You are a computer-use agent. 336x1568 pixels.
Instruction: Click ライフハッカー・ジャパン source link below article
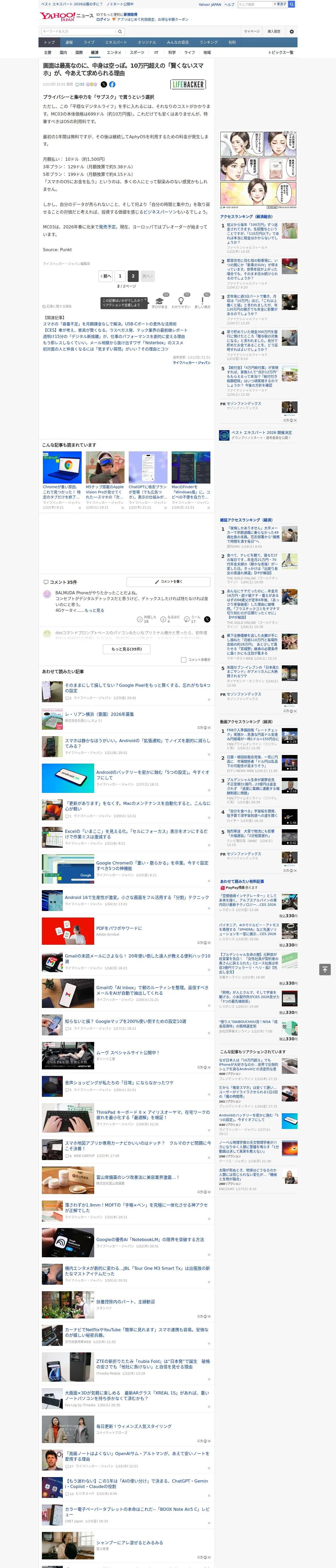point(192,362)
